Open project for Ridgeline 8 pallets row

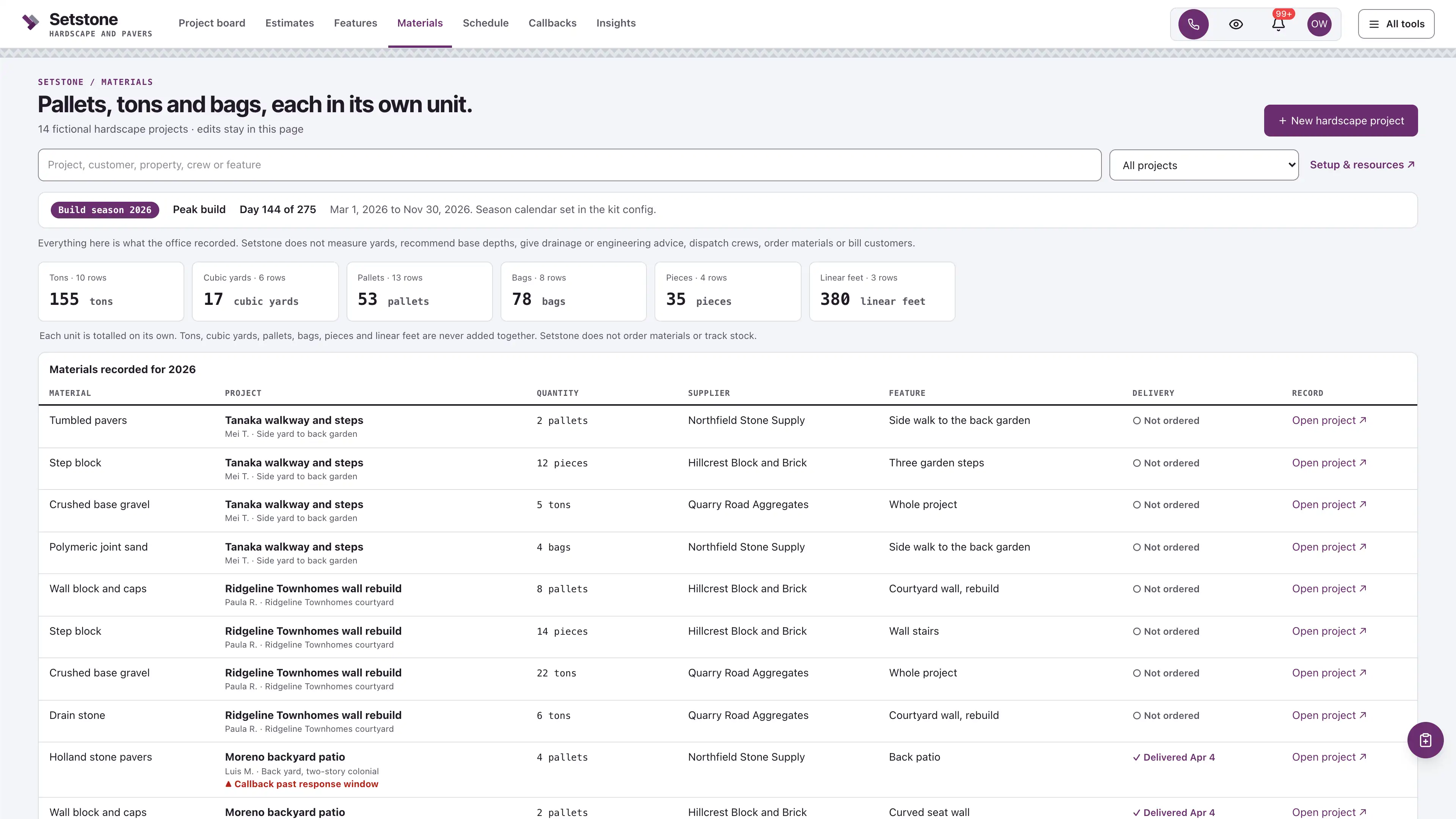pyautogui.click(x=1329, y=588)
